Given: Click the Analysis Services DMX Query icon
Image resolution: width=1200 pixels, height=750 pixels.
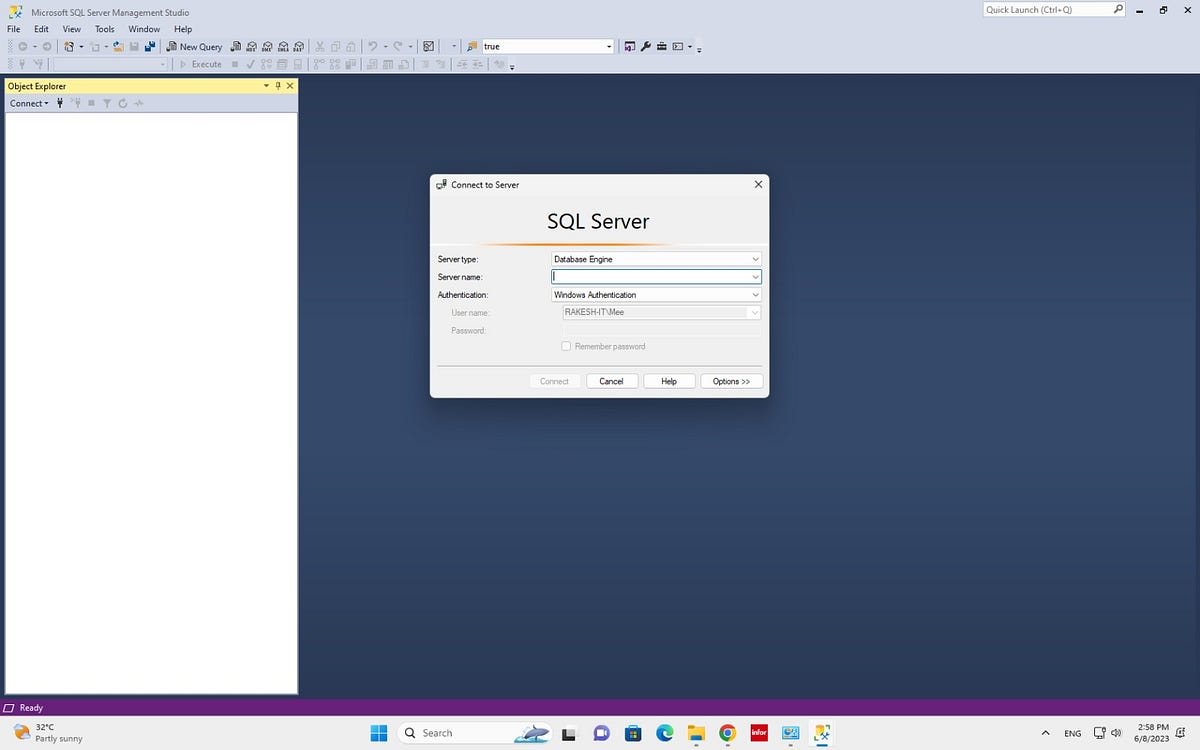Looking at the screenshot, I should coord(267,46).
